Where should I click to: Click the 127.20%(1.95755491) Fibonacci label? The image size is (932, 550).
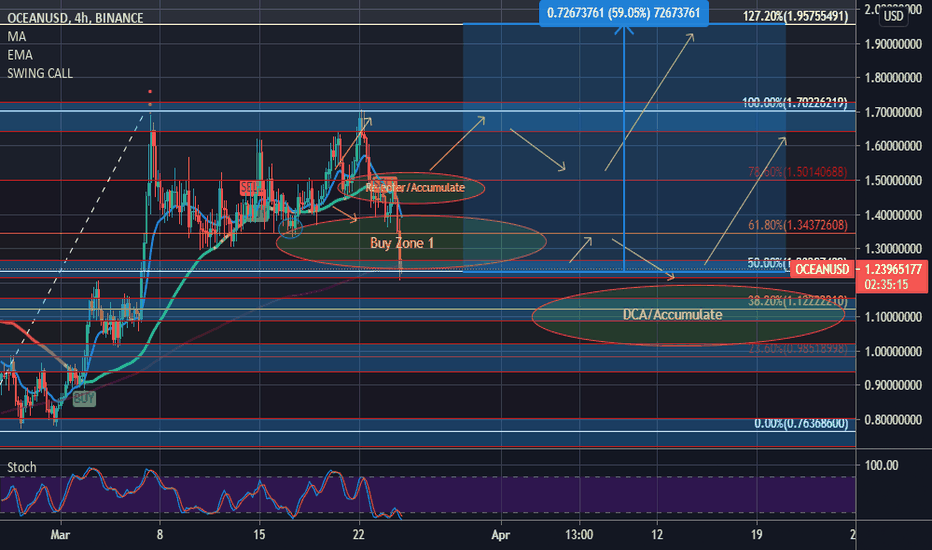[795, 17]
